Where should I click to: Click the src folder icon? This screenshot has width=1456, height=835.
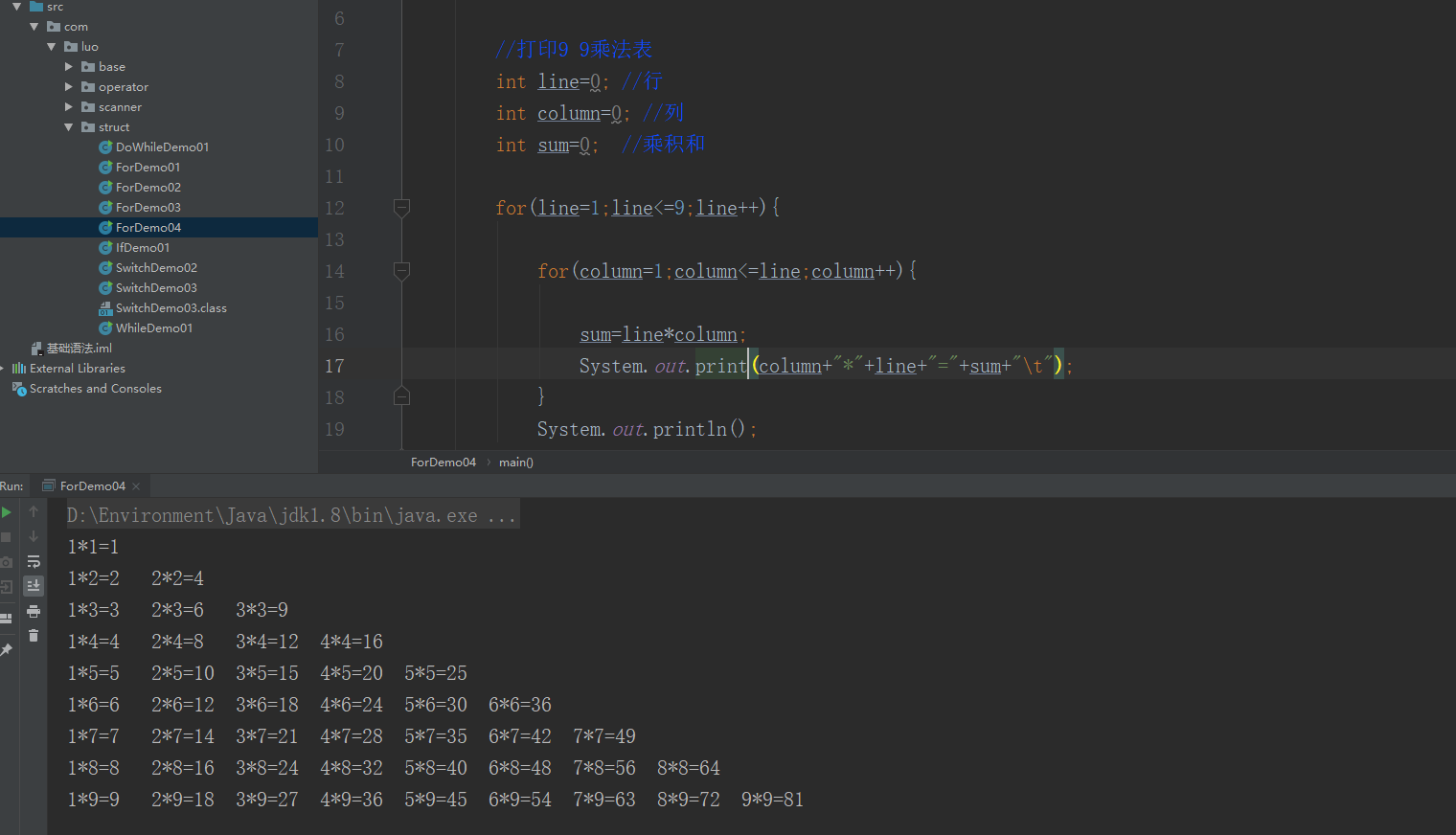tap(36, 7)
